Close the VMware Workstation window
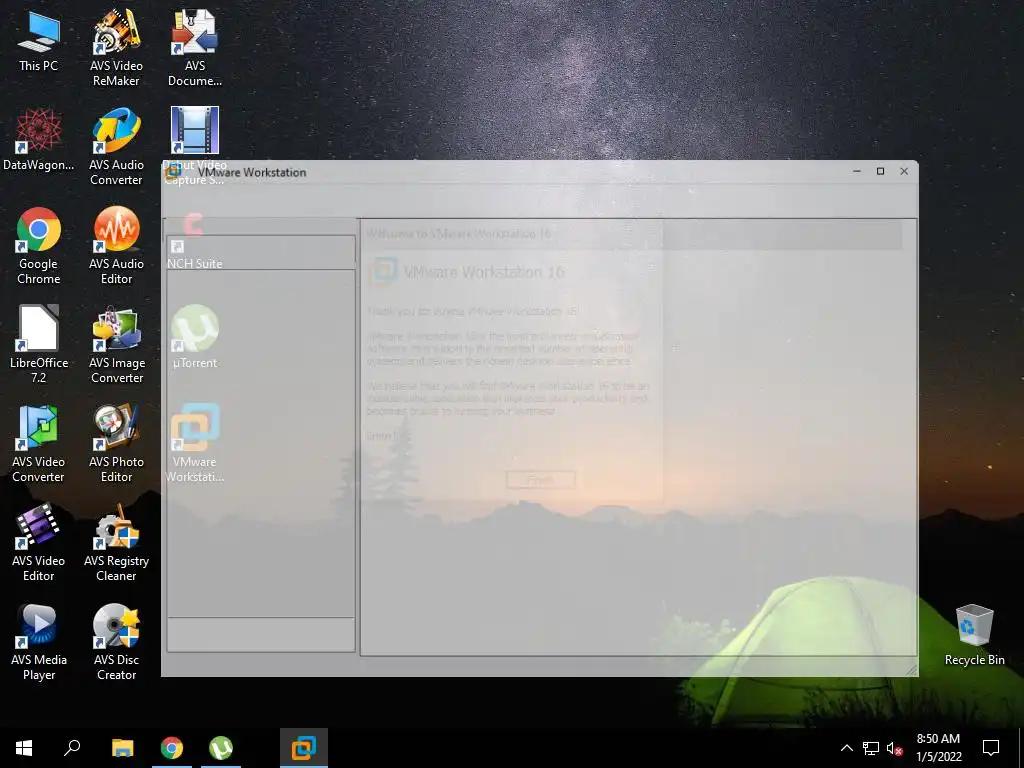 904,171
